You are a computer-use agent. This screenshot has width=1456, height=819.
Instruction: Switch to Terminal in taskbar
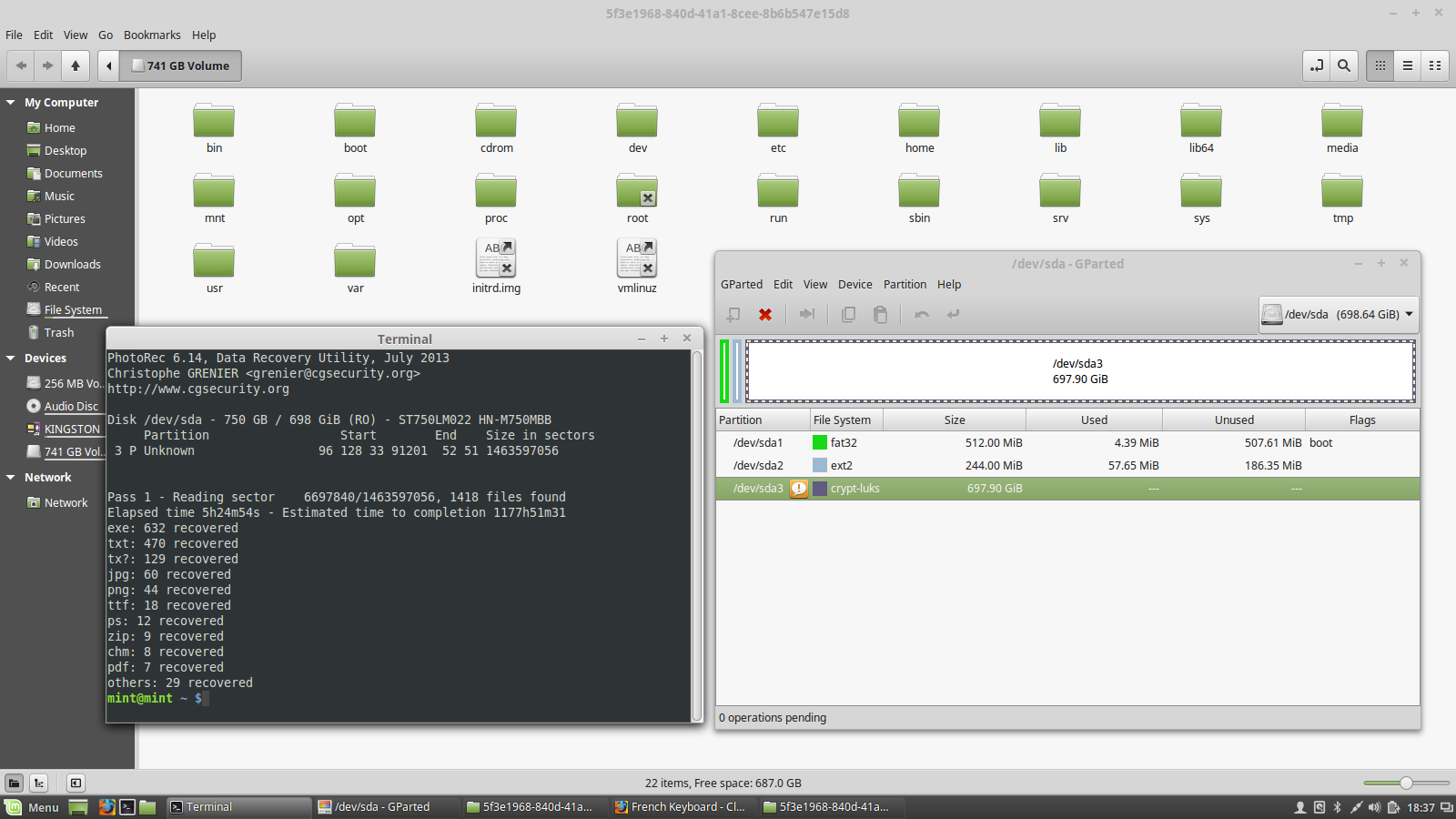point(238,807)
